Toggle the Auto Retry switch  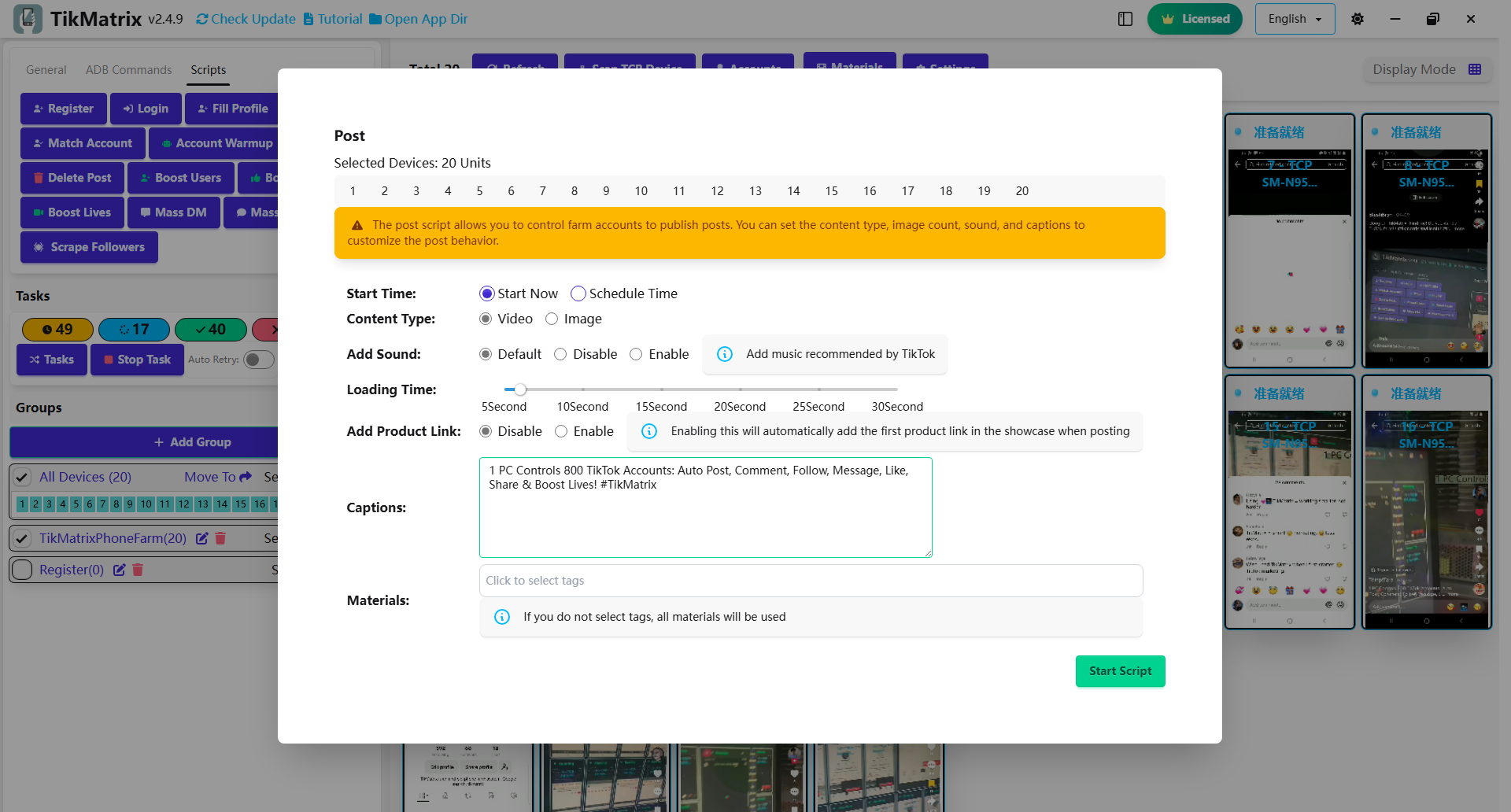(x=258, y=360)
